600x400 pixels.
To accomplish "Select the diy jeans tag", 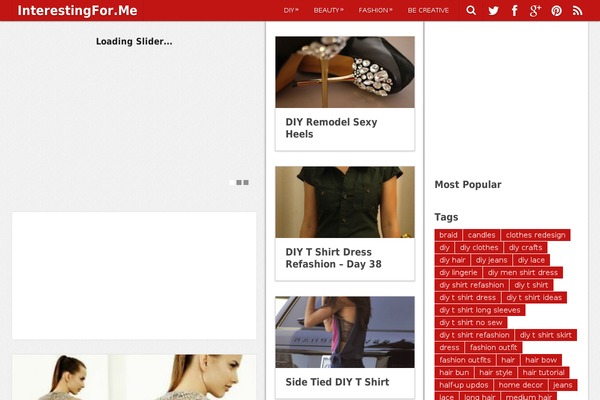I will (x=491, y=260).
